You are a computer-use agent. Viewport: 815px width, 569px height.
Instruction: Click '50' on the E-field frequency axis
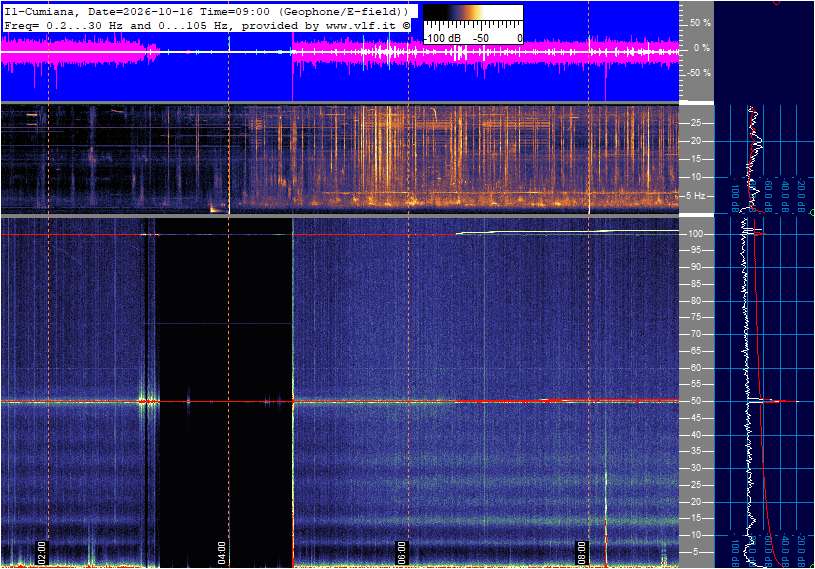tap(695, 401)
